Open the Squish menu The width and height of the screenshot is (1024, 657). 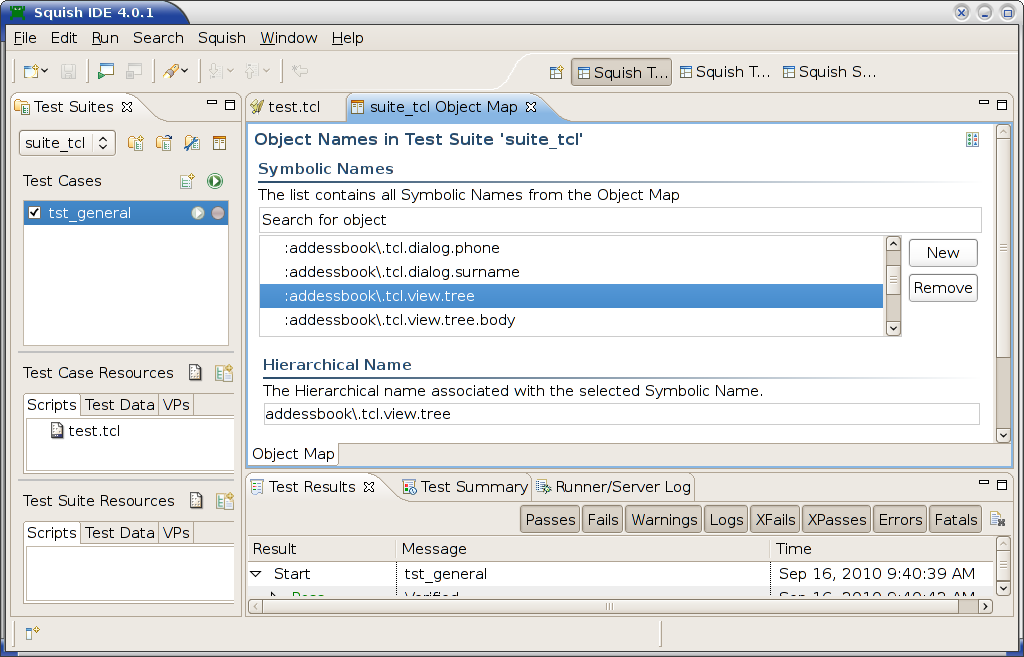pyautogui.click(x=221, y=38)
